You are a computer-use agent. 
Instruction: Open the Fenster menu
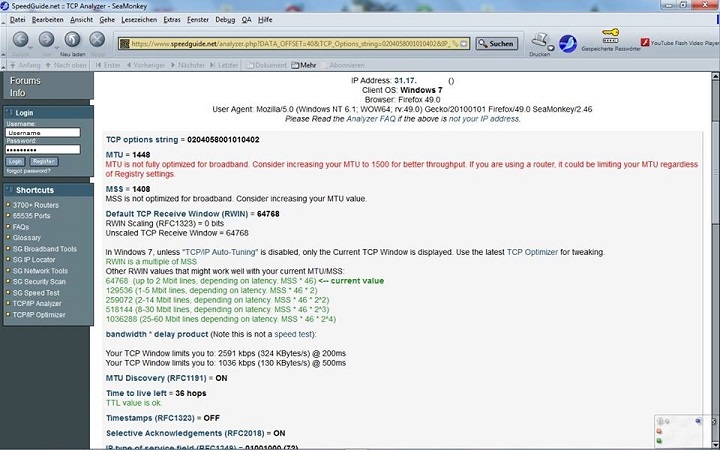[x=198, y=20]
